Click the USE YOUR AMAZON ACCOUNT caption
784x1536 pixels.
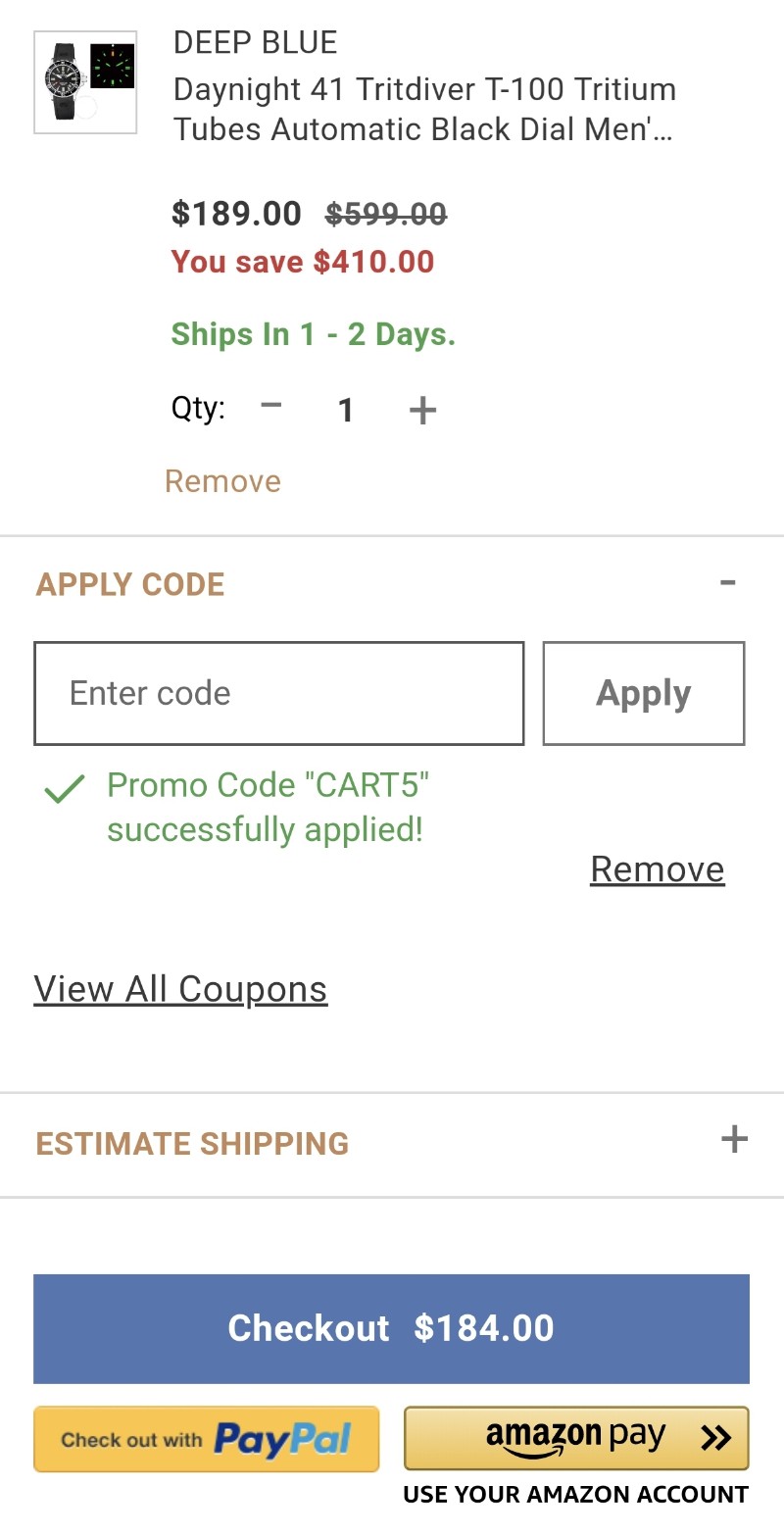576,1495
